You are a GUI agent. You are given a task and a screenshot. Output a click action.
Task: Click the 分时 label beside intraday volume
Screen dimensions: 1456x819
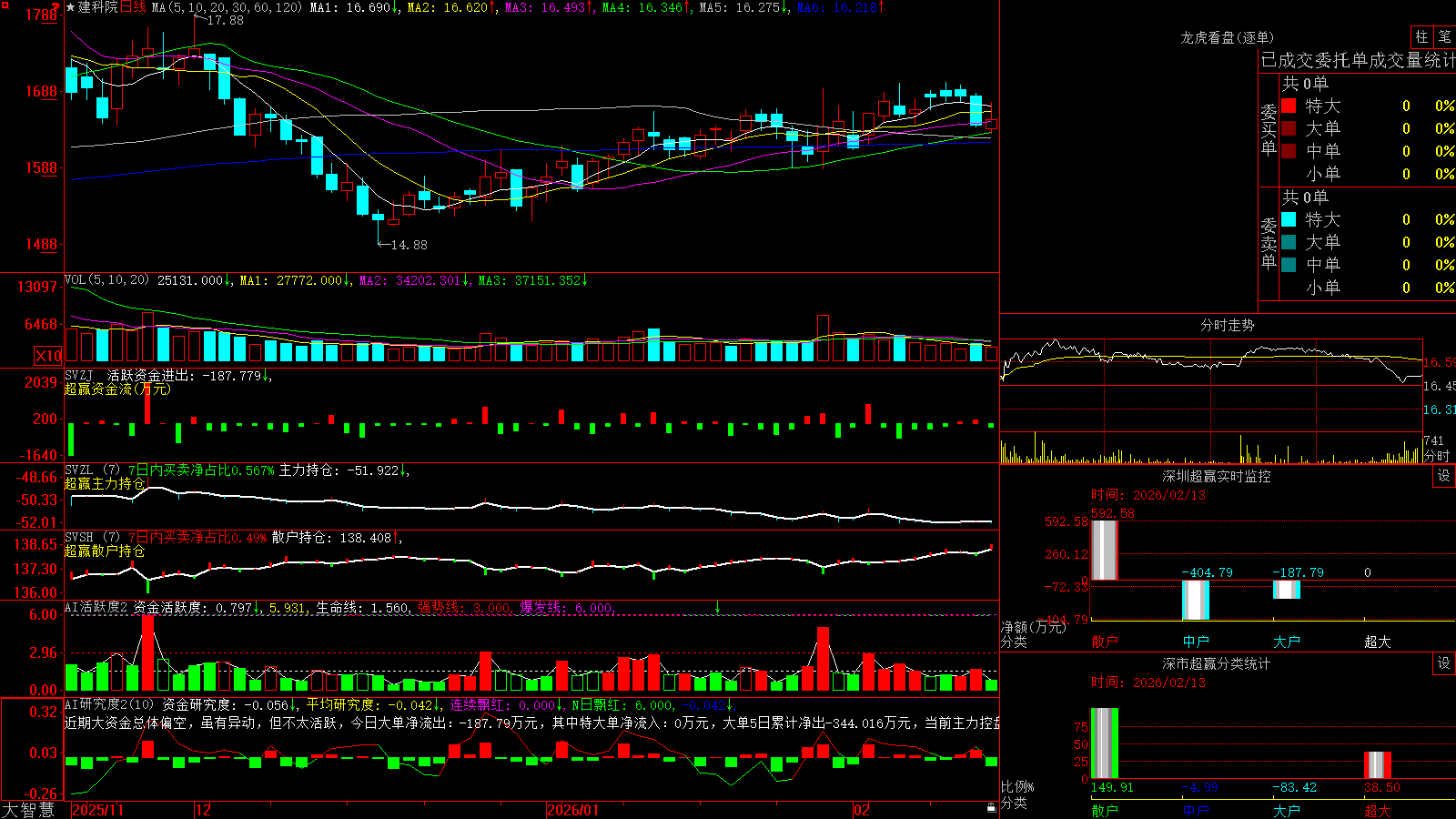point(1437,456)
